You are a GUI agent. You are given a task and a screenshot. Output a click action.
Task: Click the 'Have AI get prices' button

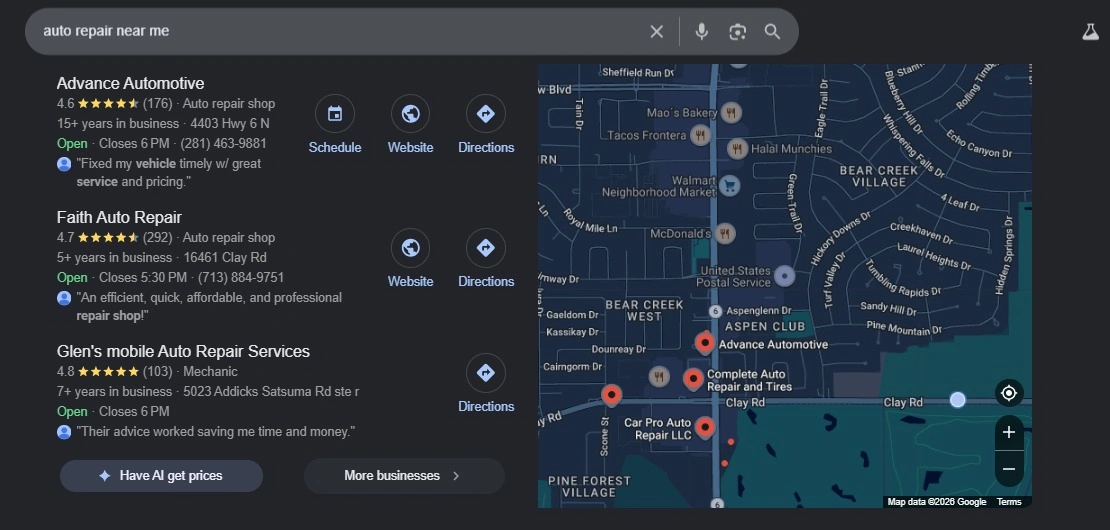click(161, 476)
